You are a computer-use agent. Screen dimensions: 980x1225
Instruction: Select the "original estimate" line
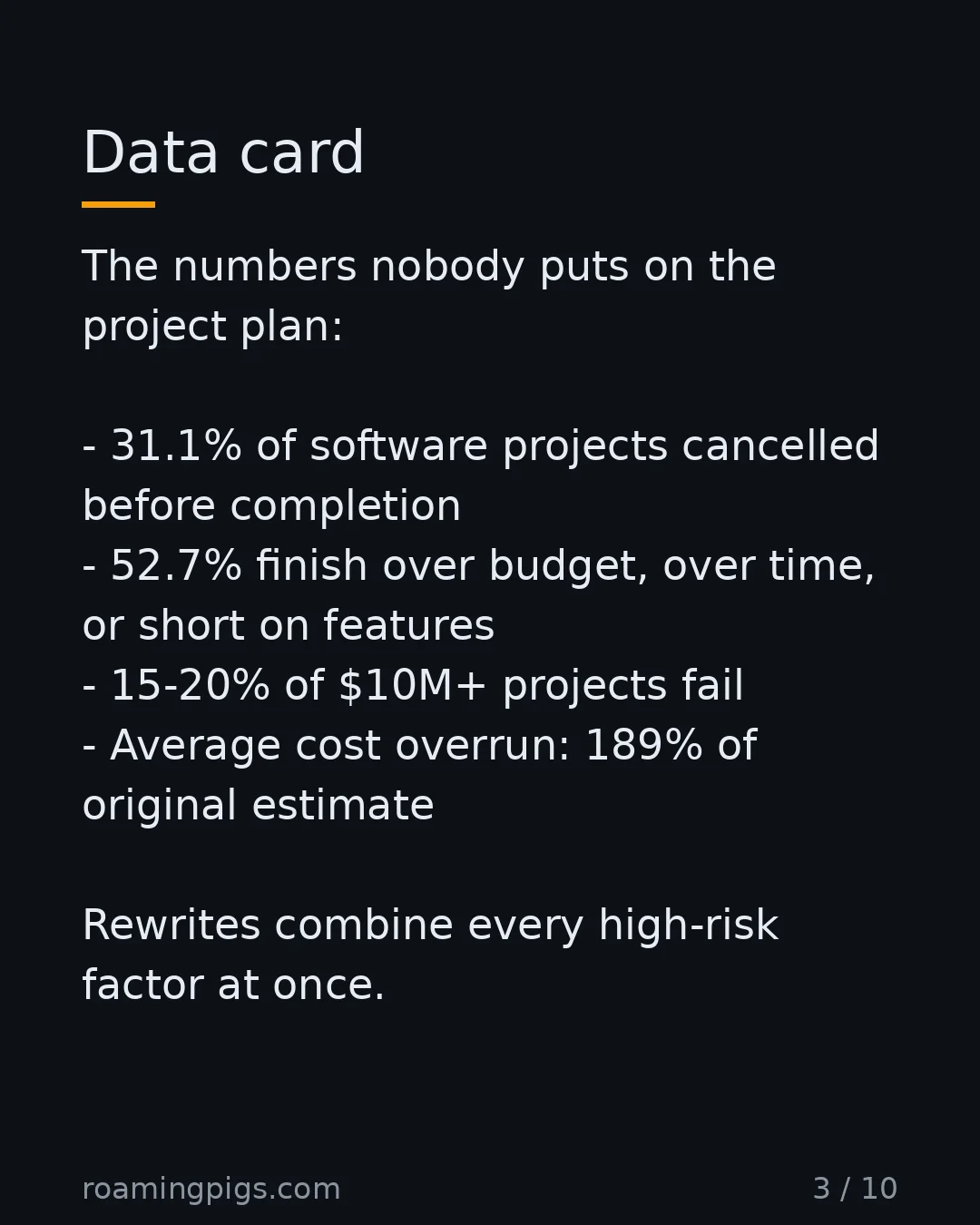point(258,806)
